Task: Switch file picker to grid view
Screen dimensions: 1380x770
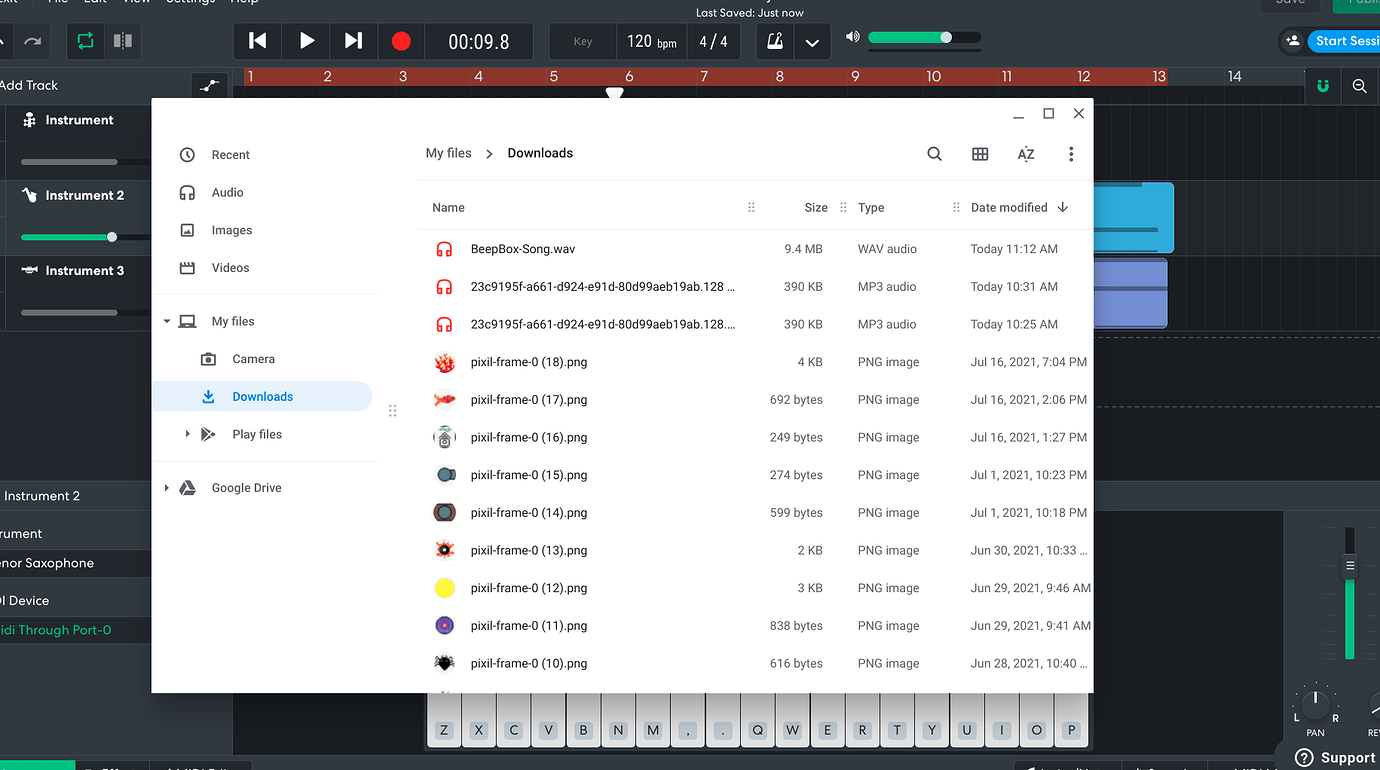Action: point(980,154)
